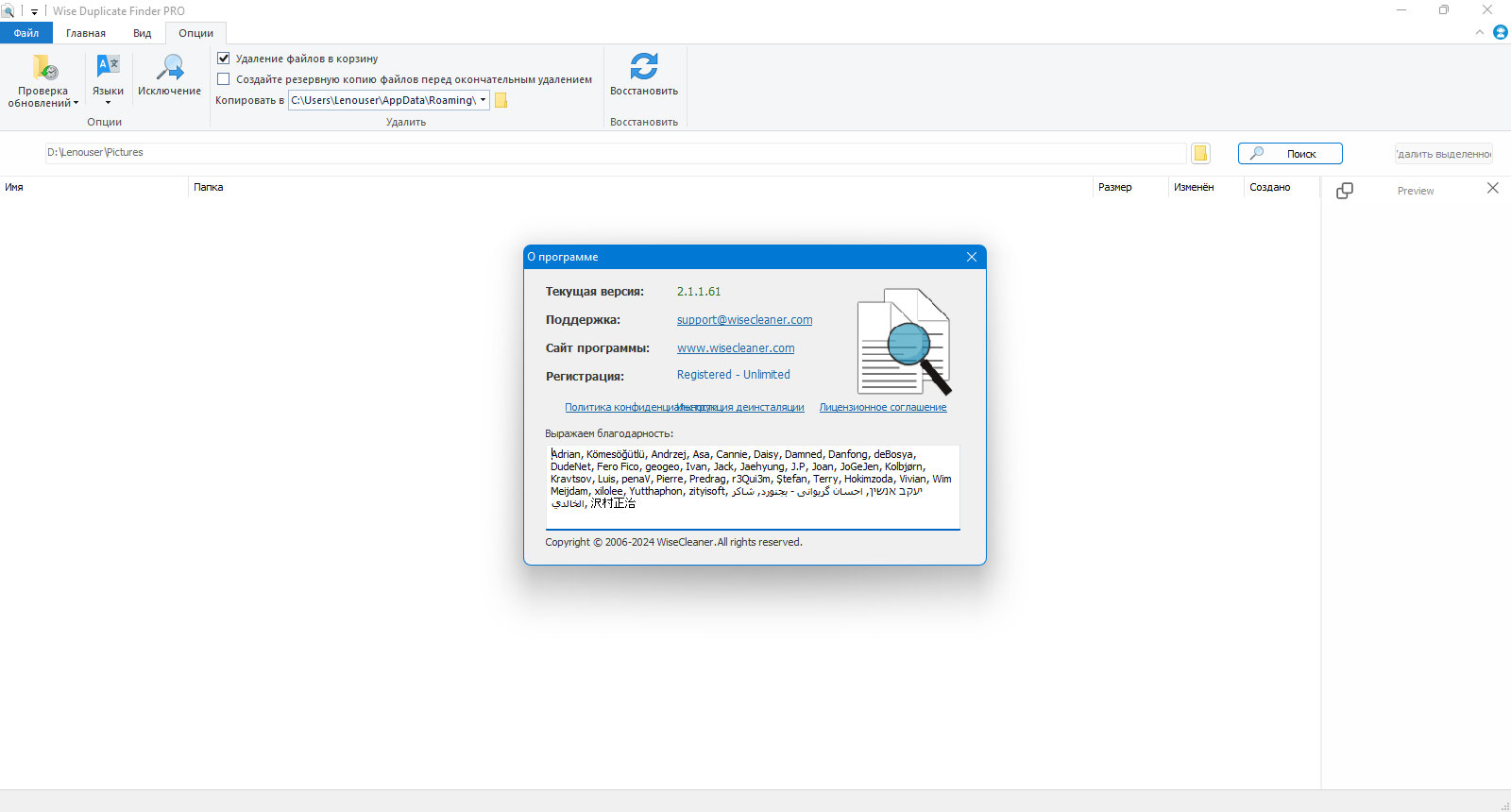Click the Языки language icon
This screenshot has height=812, width=1511.
[x=108, y=66]
